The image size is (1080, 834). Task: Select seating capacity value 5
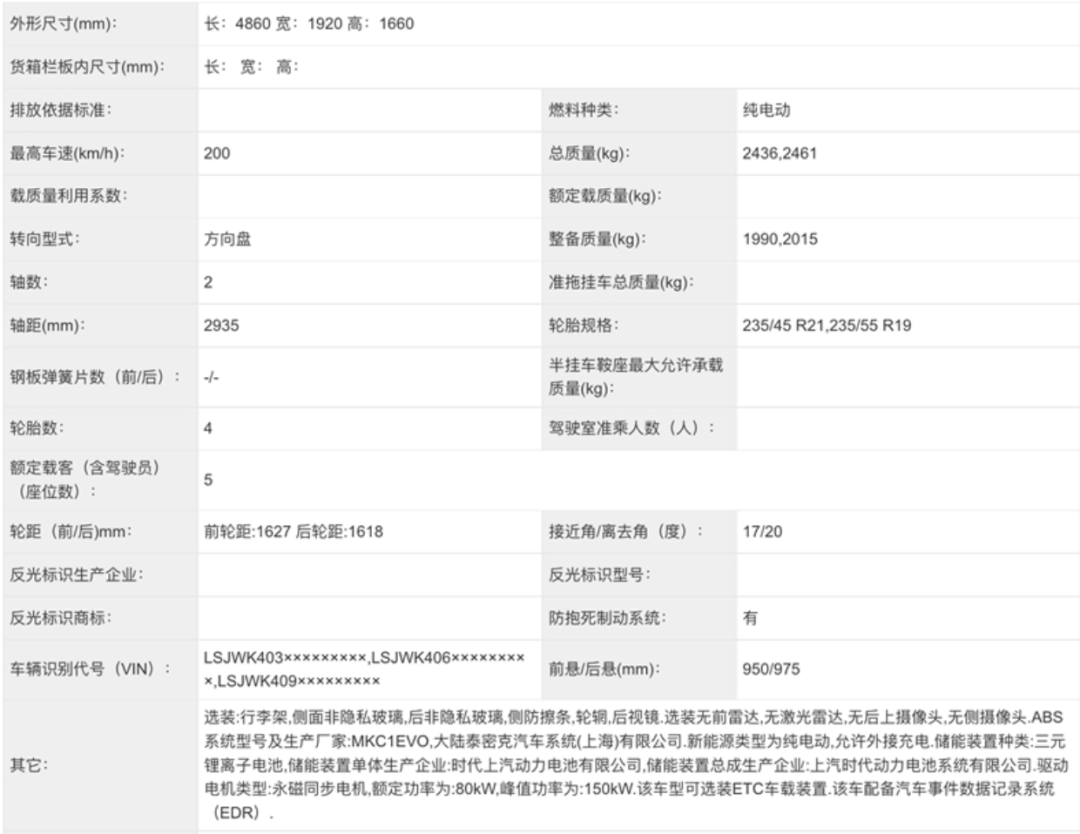(x=208, y=480)
